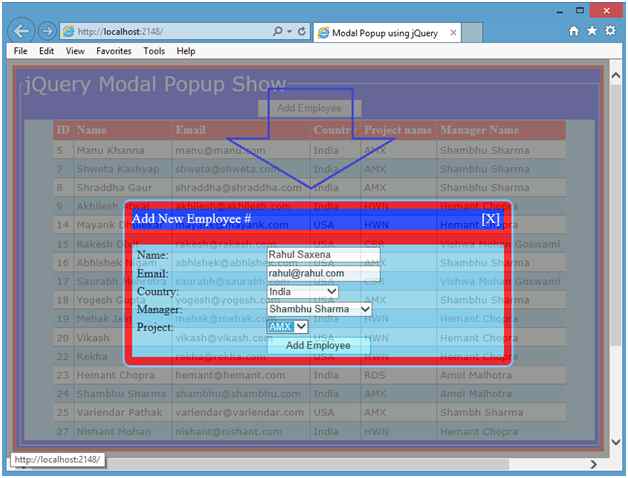Image resolution: width=628 pixels, height=478 pixels.
Task: Expand the Project dropdown showing AMX
Action: click(x=287, y=327)
